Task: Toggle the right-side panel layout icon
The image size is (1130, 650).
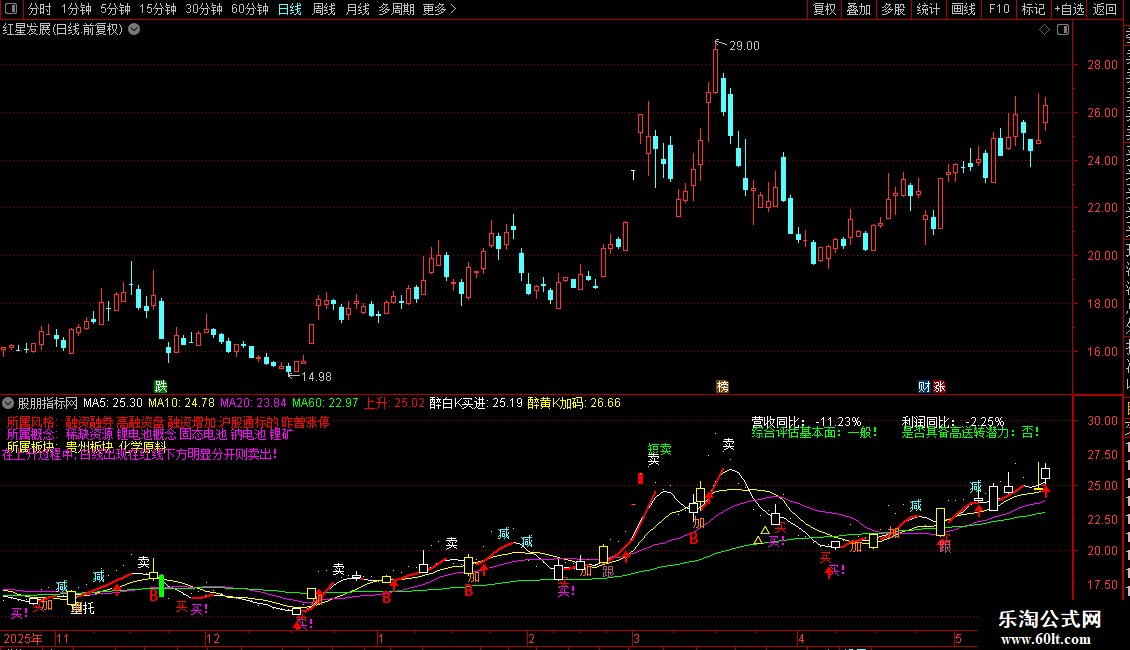Action: (1063, 30)
